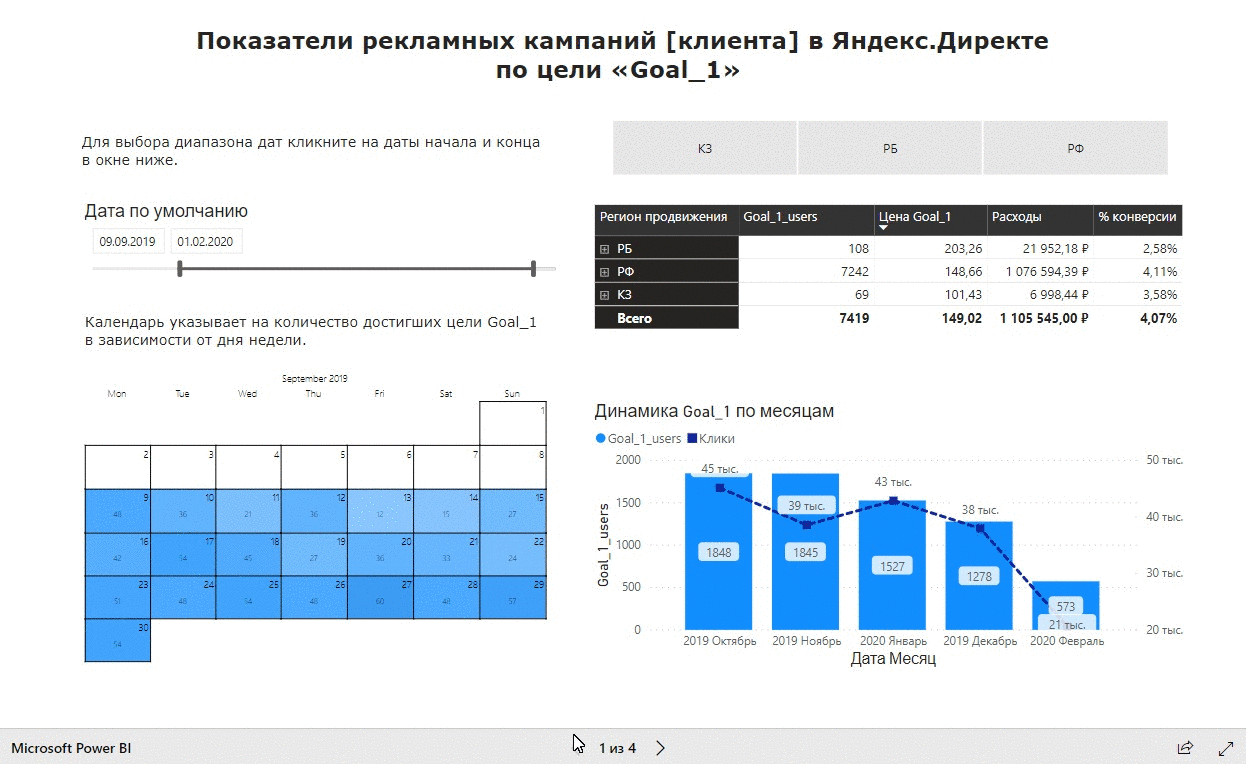Click the Клики legend item
The width and height of the screenshot is (1246, 764).
point(711,438)
